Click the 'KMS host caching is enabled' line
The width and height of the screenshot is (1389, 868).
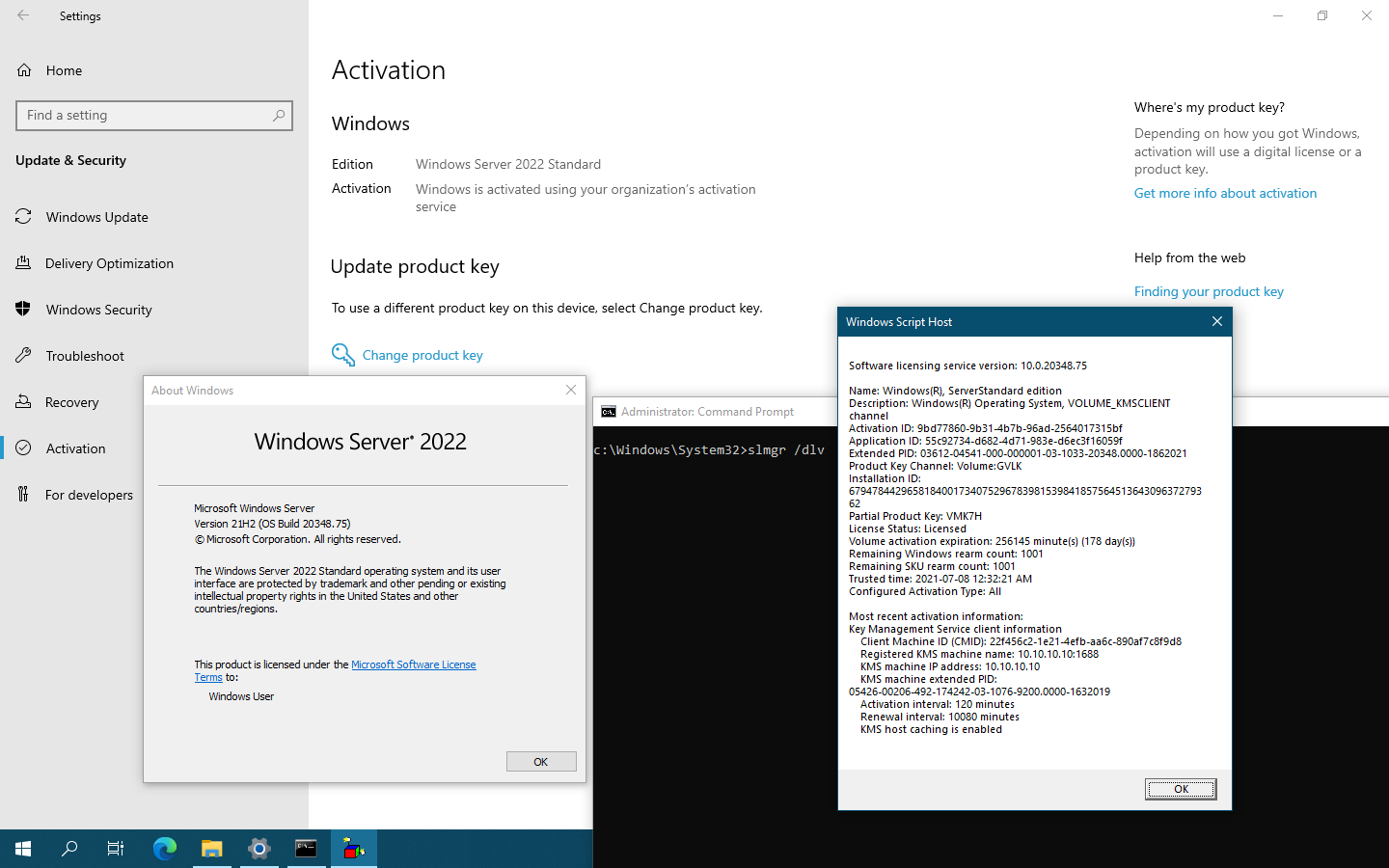click(931, 729)
